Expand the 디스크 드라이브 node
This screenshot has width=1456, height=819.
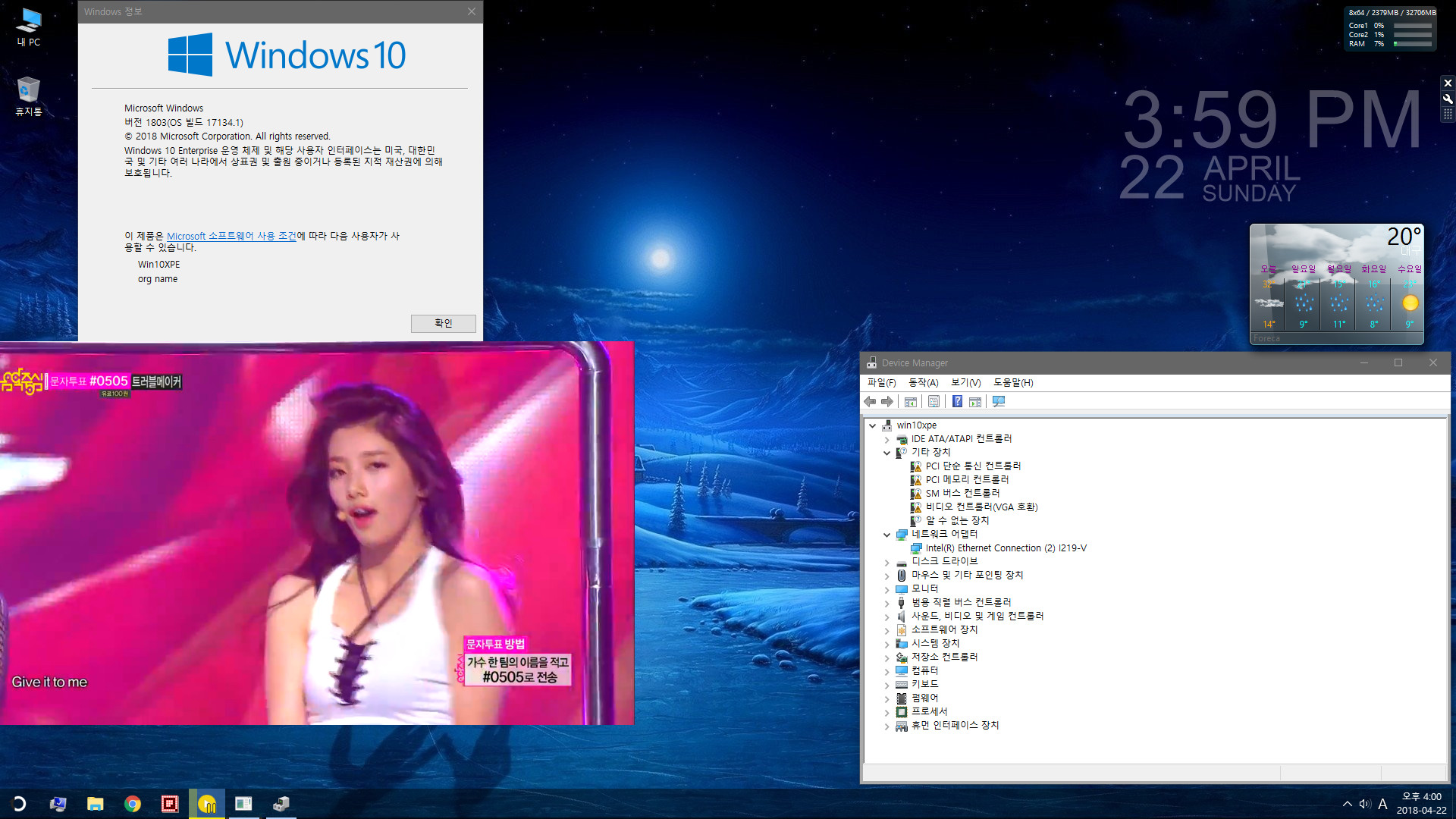(x=886, y=562)
